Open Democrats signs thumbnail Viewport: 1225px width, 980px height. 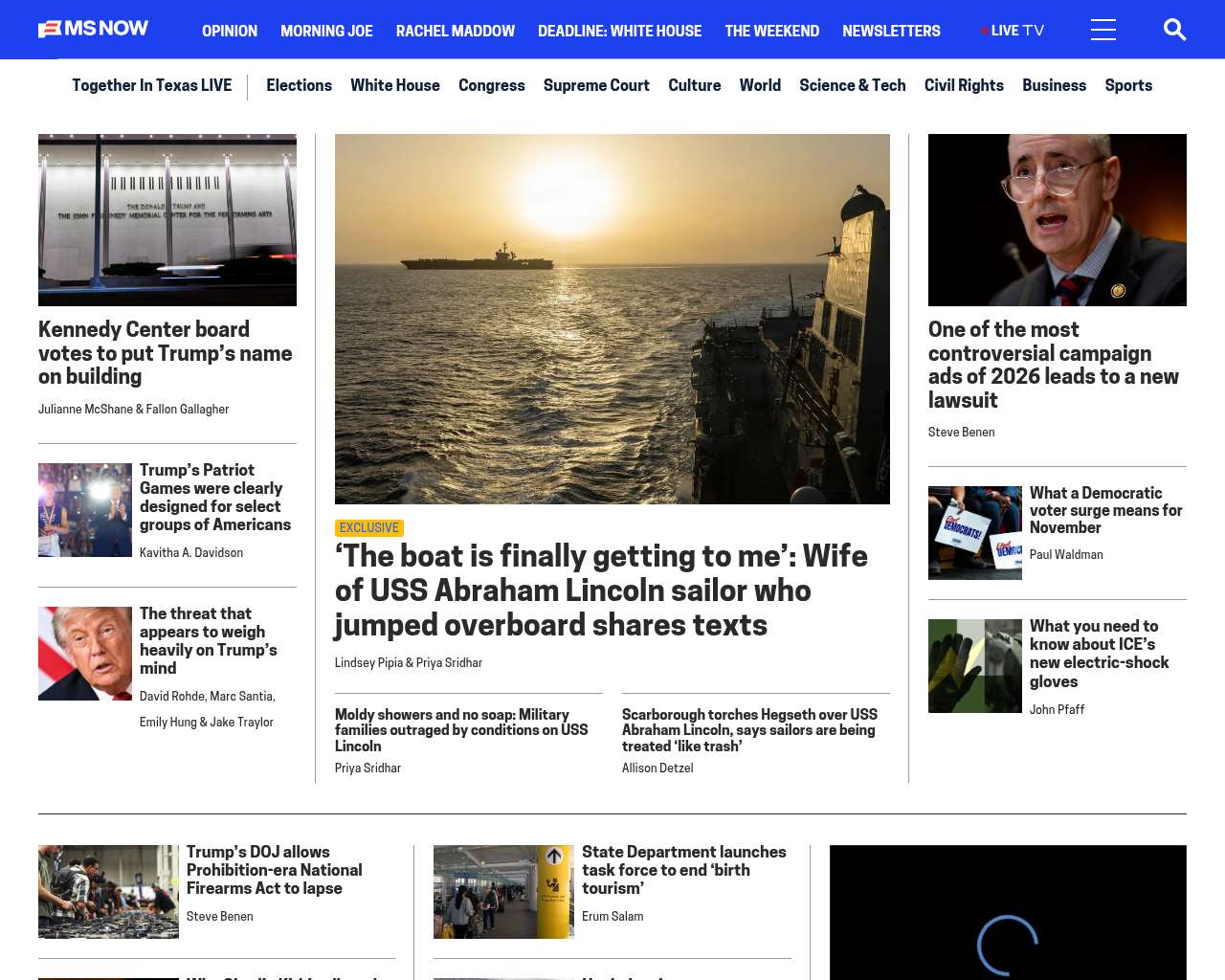(x=975, y=533)
